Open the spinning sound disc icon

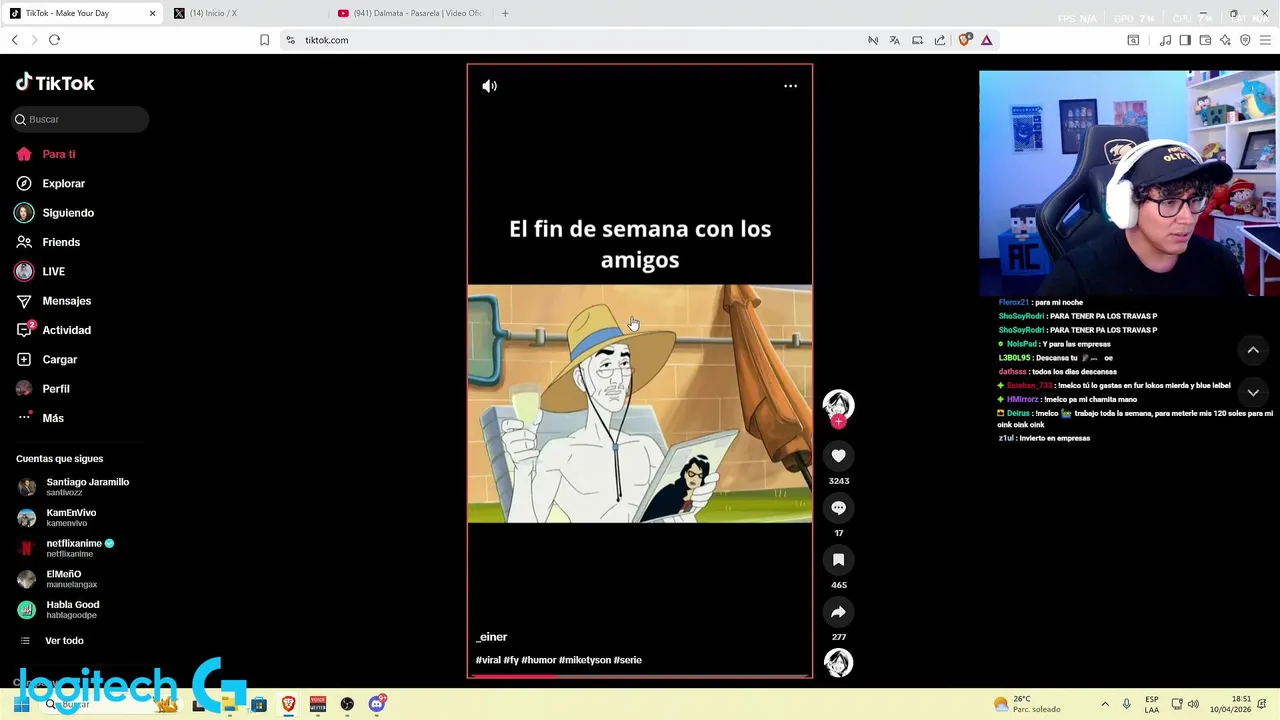(838, 662)
